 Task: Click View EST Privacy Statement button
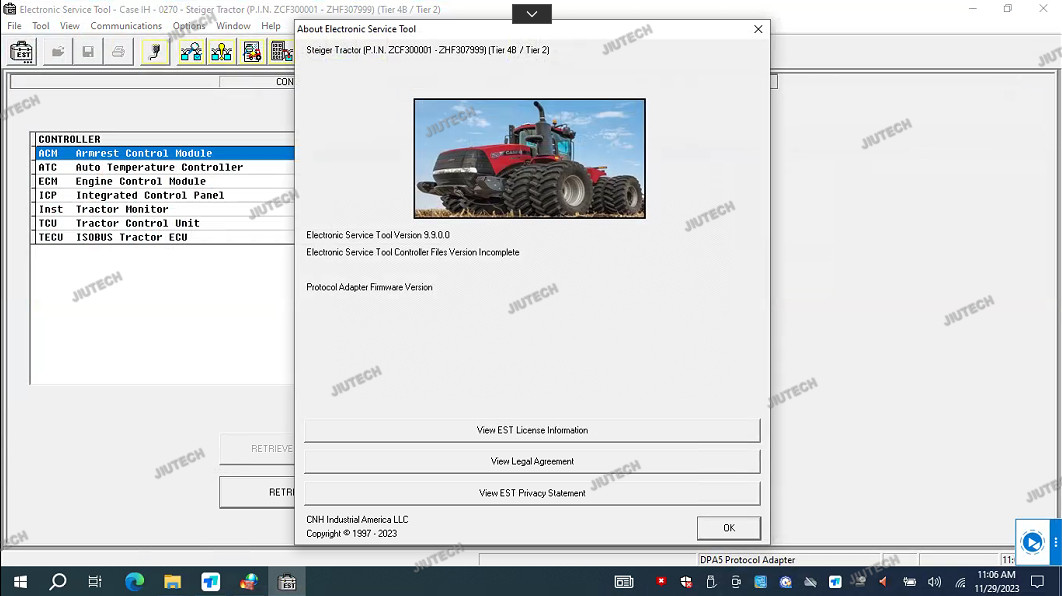click(532, 493)
